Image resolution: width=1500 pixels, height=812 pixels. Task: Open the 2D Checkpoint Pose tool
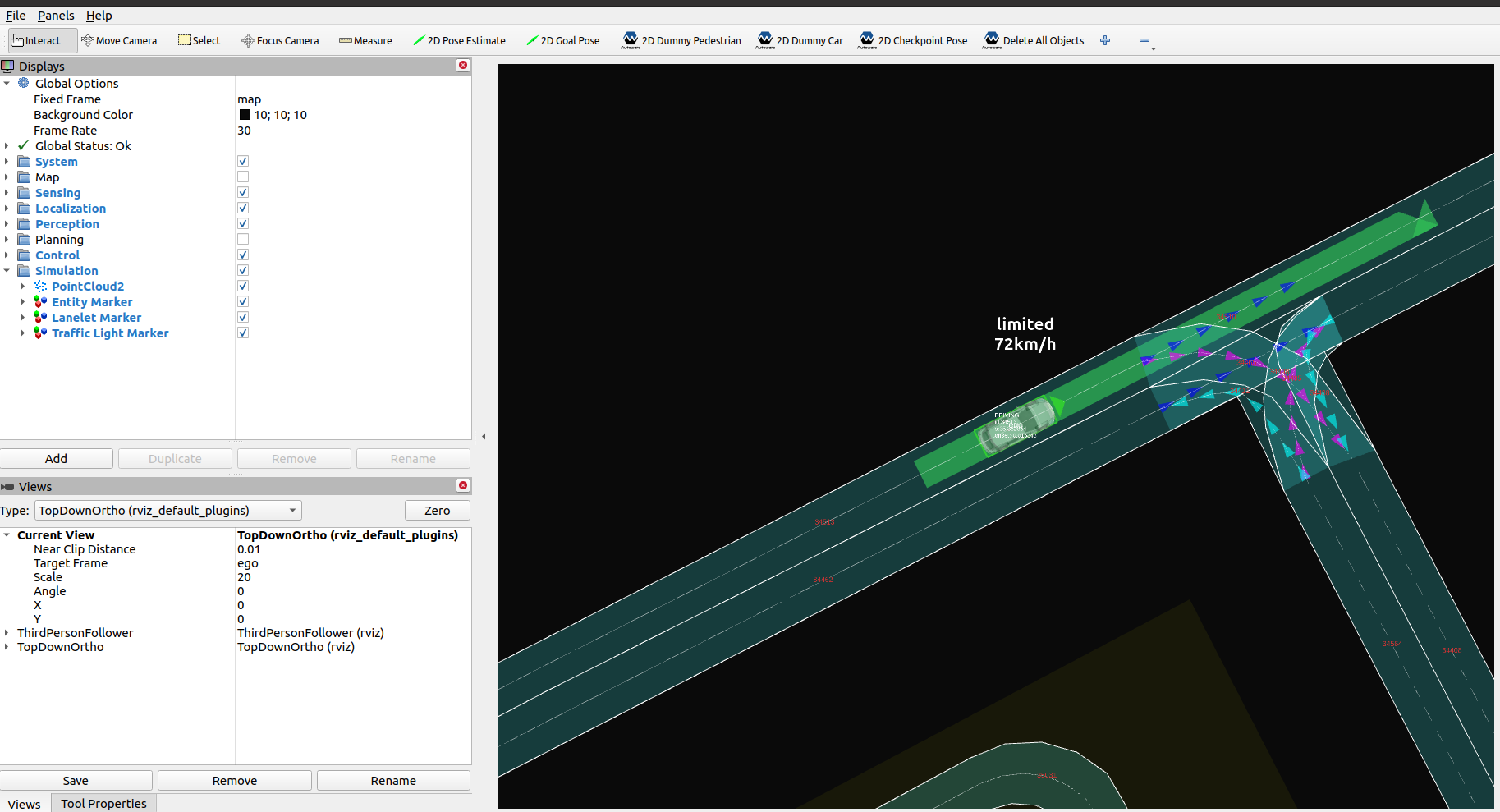(x=913, y=39)
